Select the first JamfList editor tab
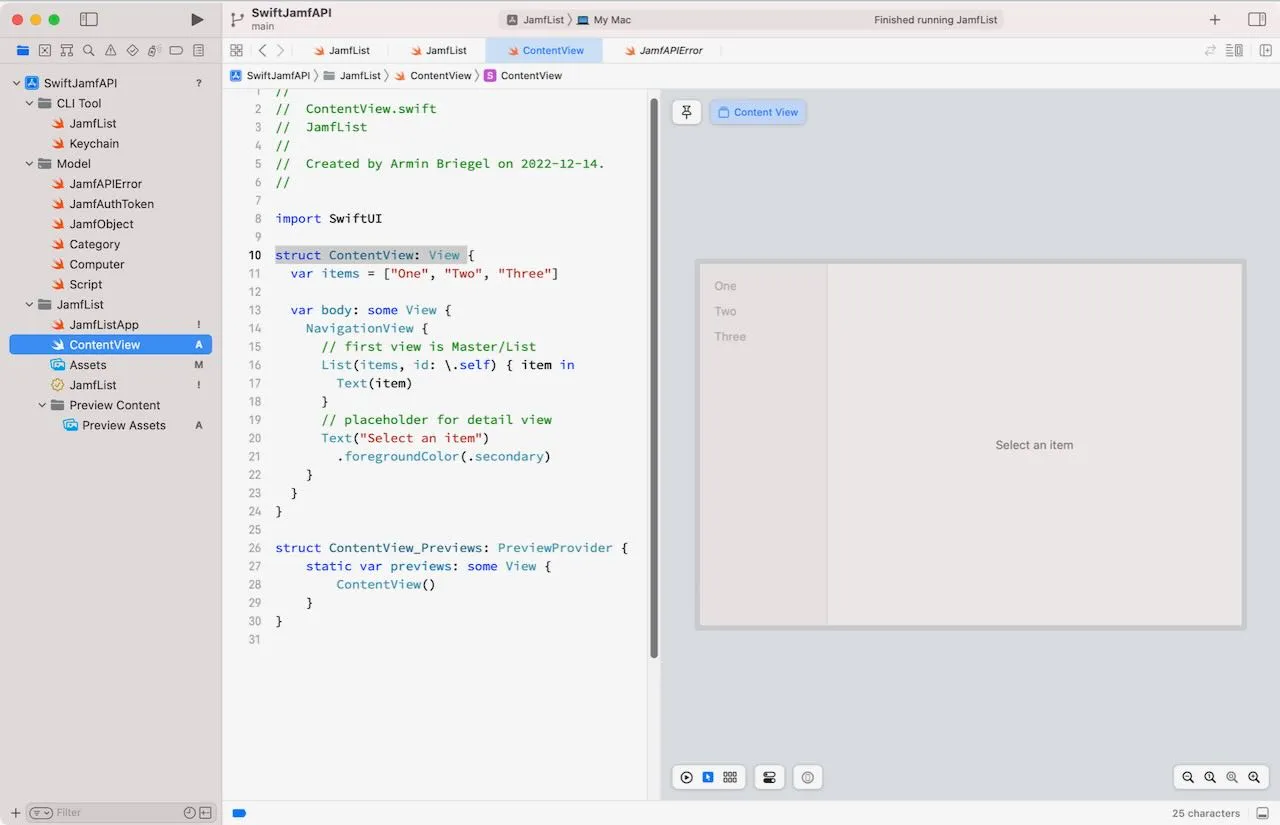Image resolution: width=1280 pixels, height=825 pixels. point(347,50)
